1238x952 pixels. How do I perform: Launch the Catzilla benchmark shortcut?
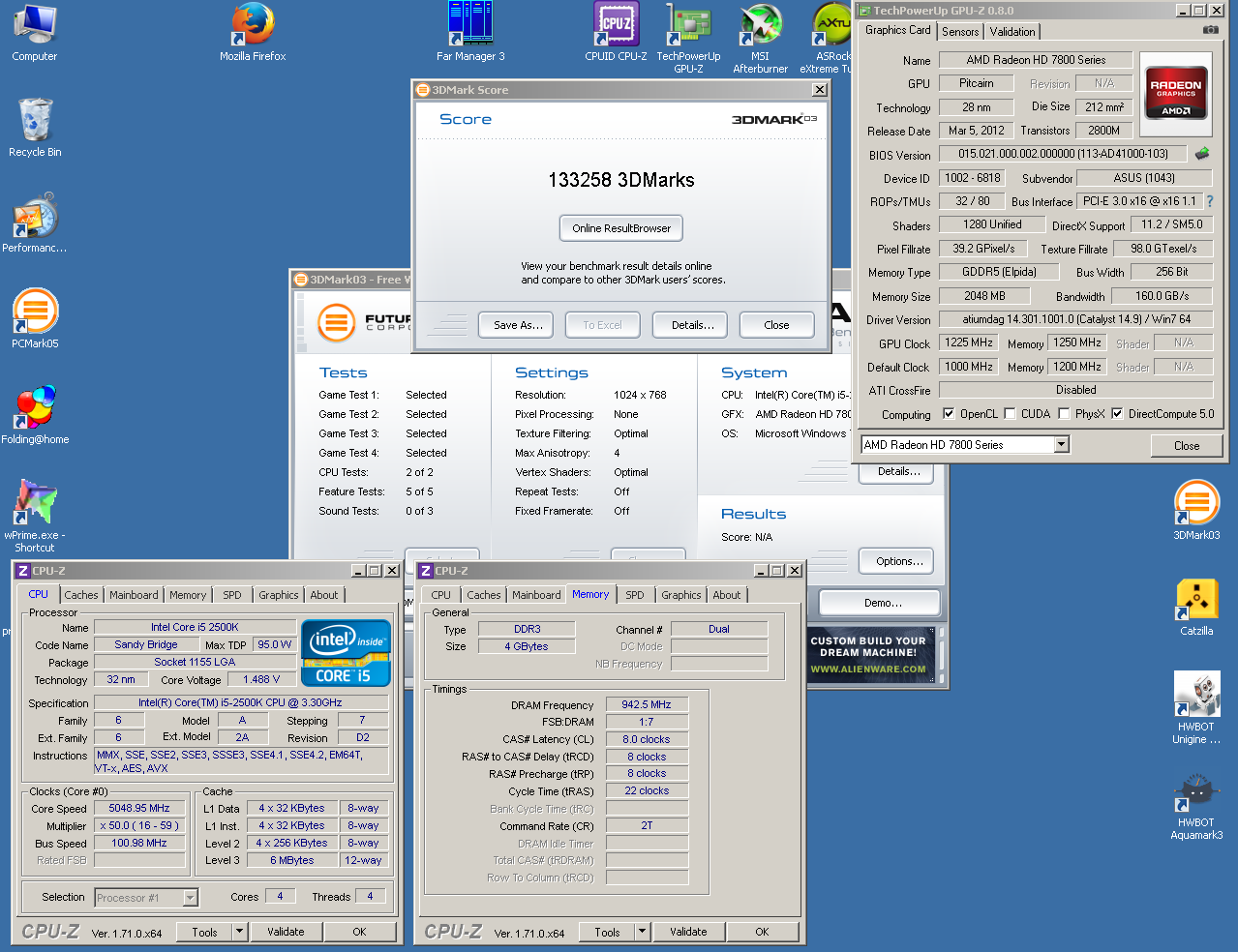pyautogui.click(x=1196, y=607)
